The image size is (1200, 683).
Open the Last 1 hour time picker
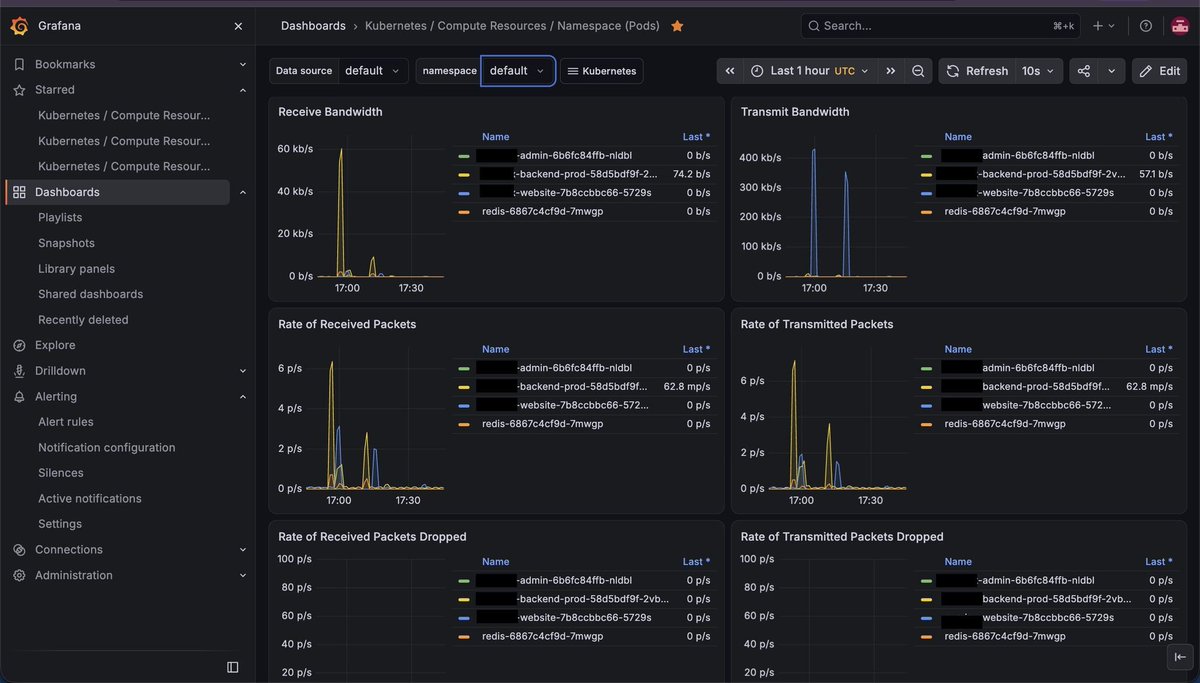(x=810, y=71)
